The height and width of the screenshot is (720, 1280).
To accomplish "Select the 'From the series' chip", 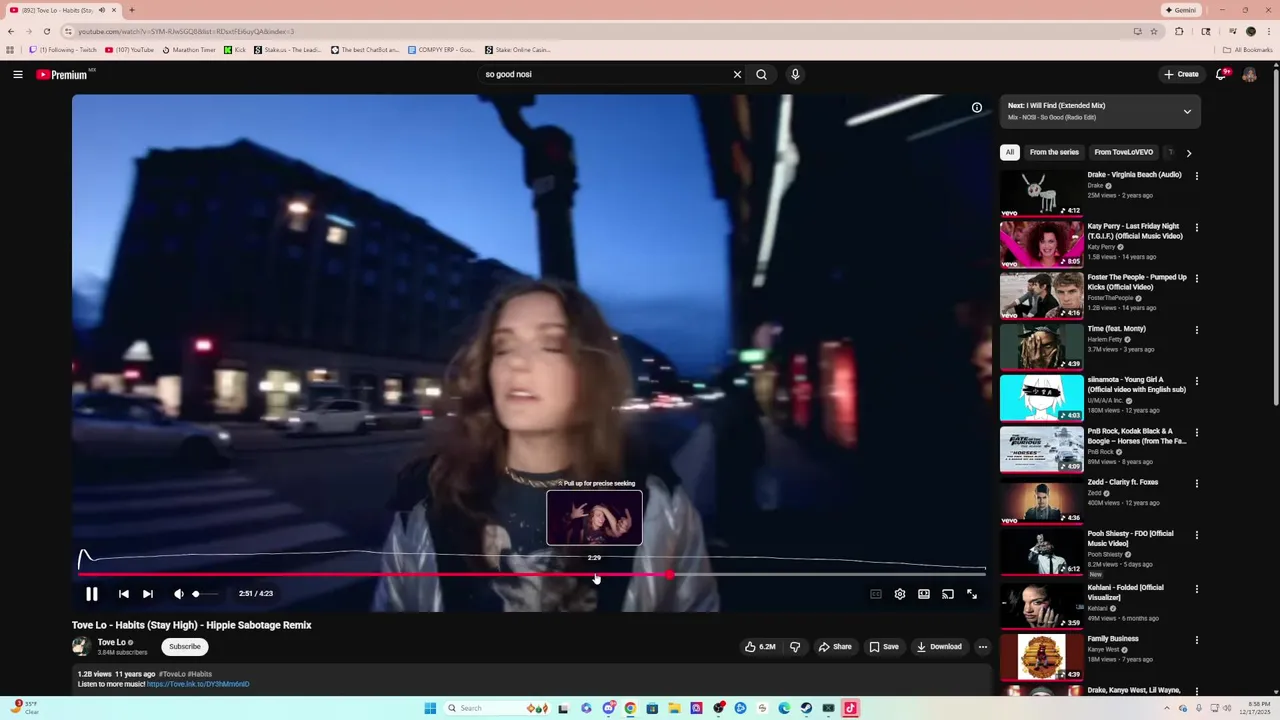I will [1054, 152].
